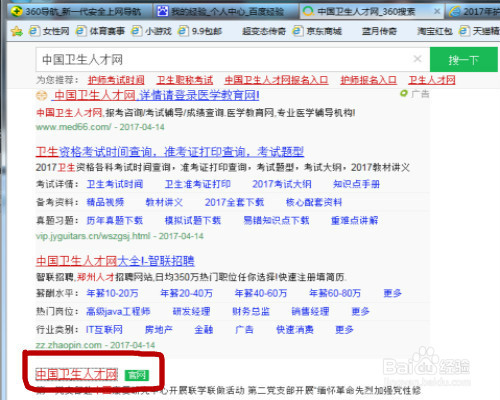Open the 模拟试题下载 sublink
The height and width of the screenshot is (400, 500).
click(193, 220)
